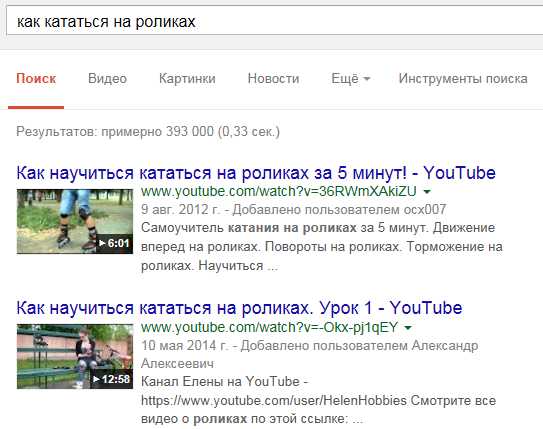The width and height of the screenshot is (543, 429).
Task: Click the 12:58 video thumbnail
Action: [x=75, y=356]
